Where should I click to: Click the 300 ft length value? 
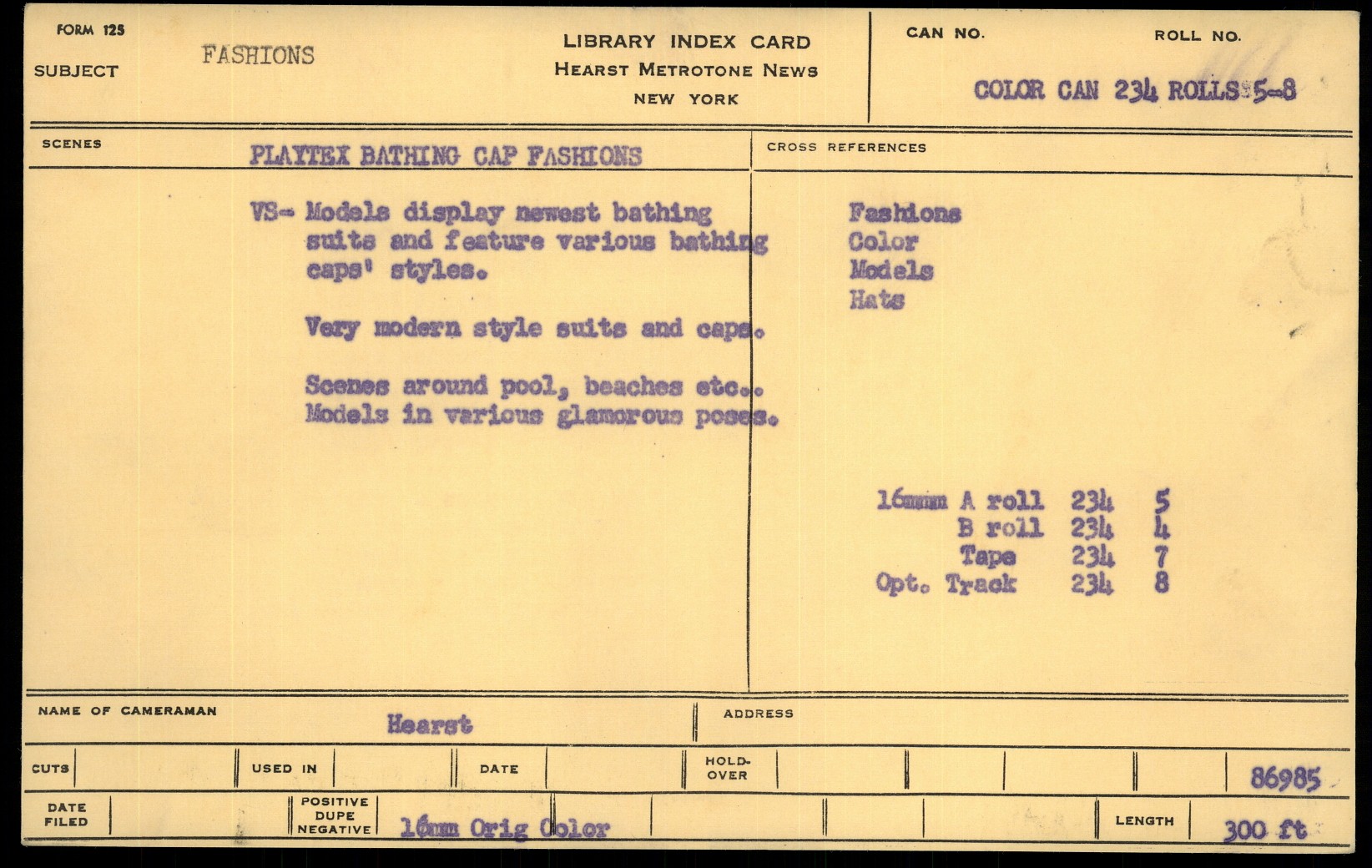tap(1264, 830)
